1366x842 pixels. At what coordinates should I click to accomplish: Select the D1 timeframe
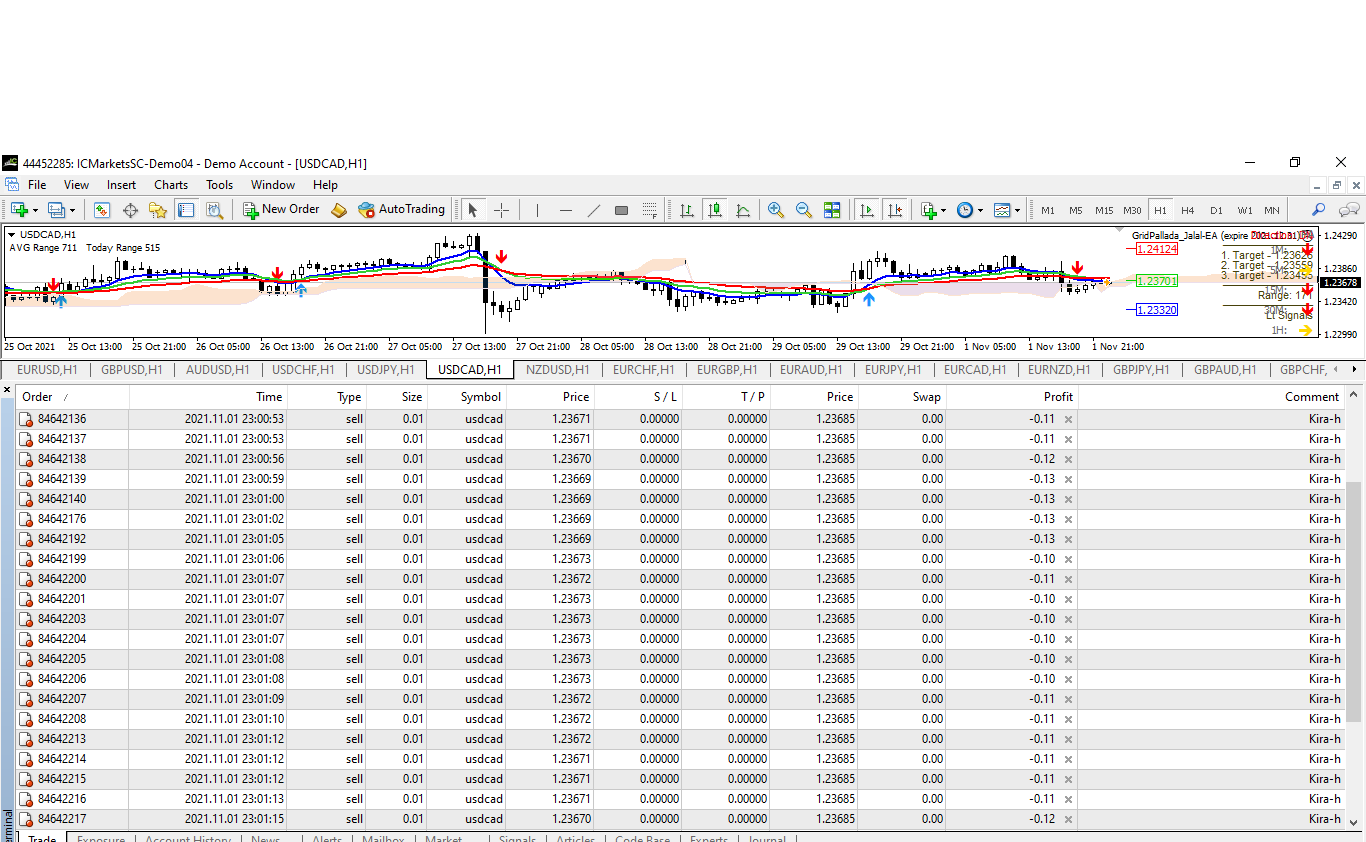click(1216, 210)
